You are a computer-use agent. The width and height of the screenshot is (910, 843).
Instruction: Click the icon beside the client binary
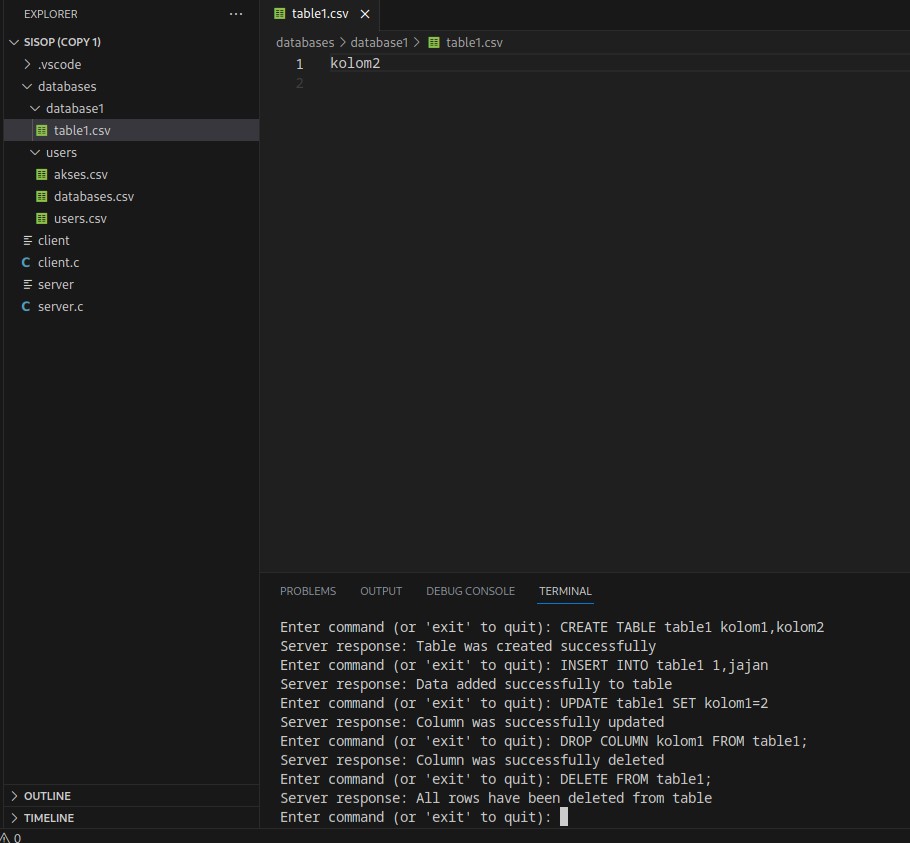[x=27, y=240]
